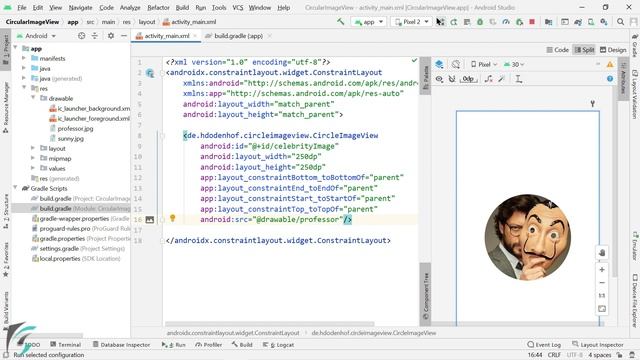640x360 pixels.
Task: Click the Guidelines icon in the design toolbar
Action: tap(519, 79)
